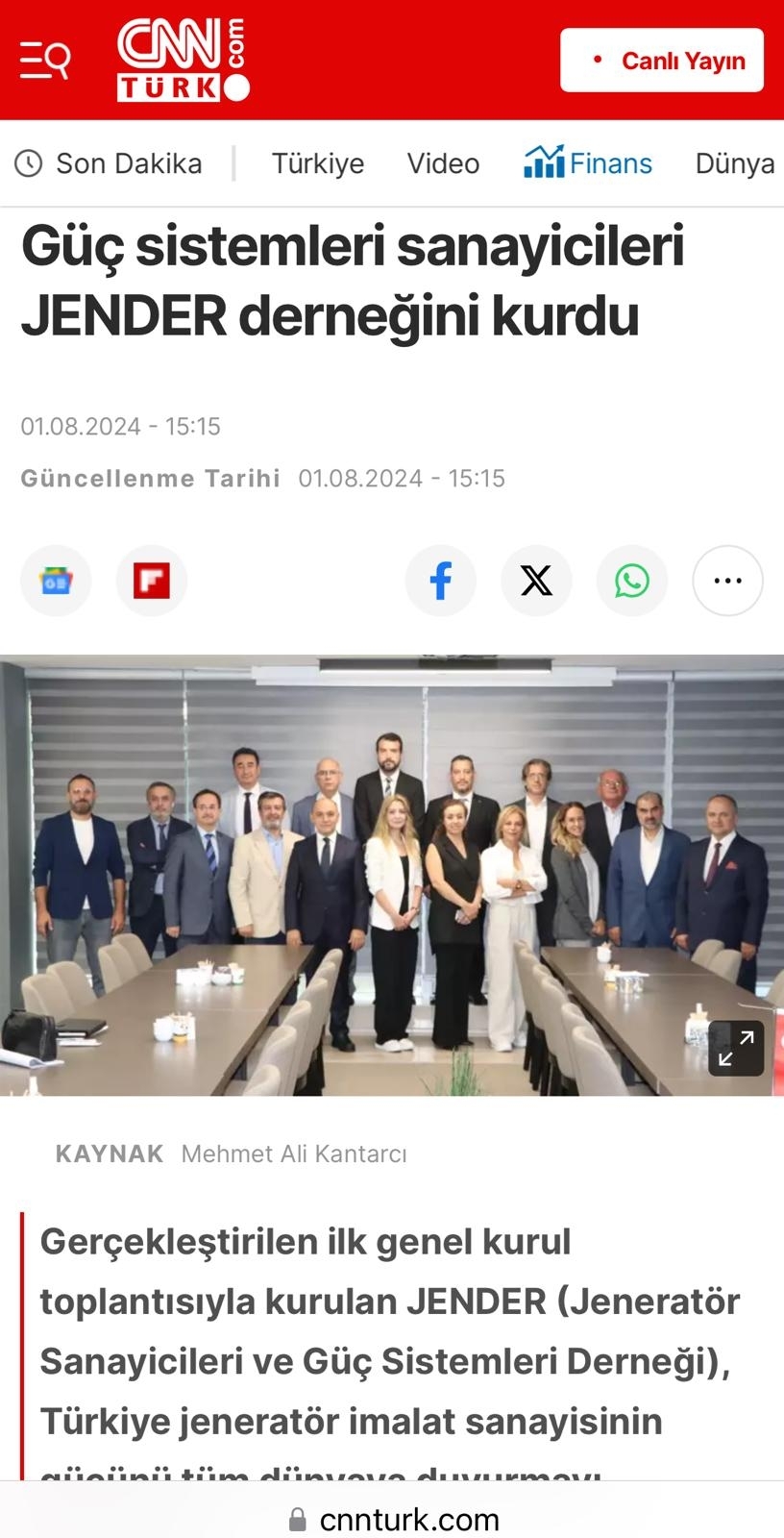Tap the CNN Türk logo
Screen dimensions: 784x1538
tap(183, 60)
